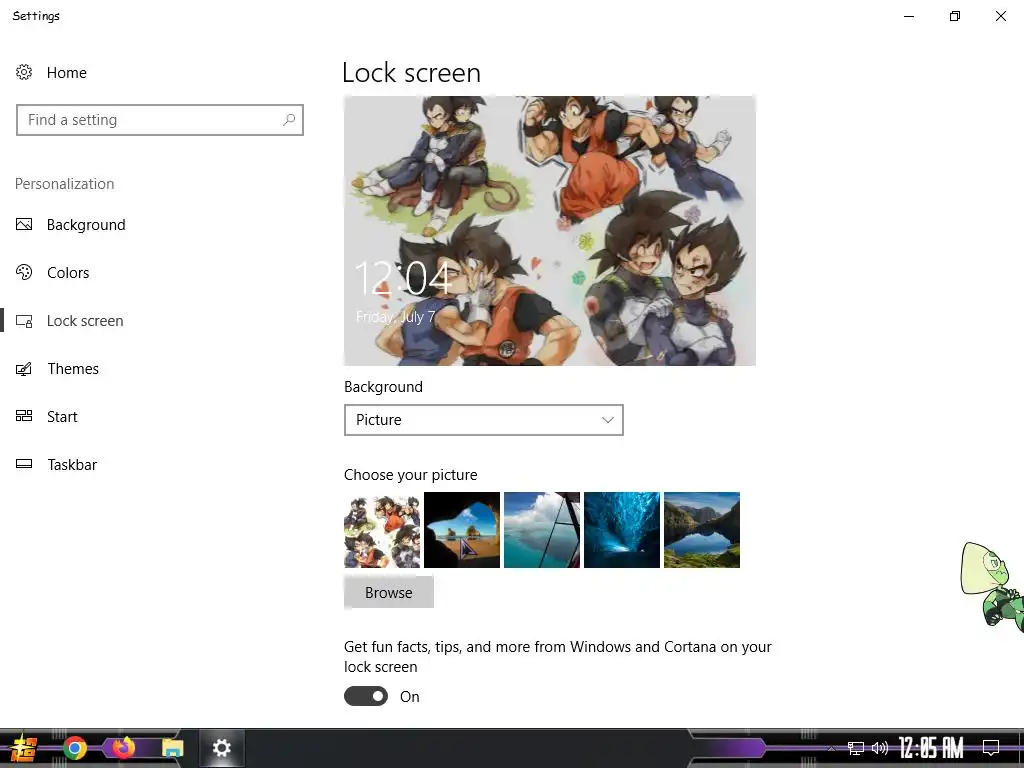1024x768 pixels.
Task: Click the Settings gear taskbar button
Action: [222, 748]
